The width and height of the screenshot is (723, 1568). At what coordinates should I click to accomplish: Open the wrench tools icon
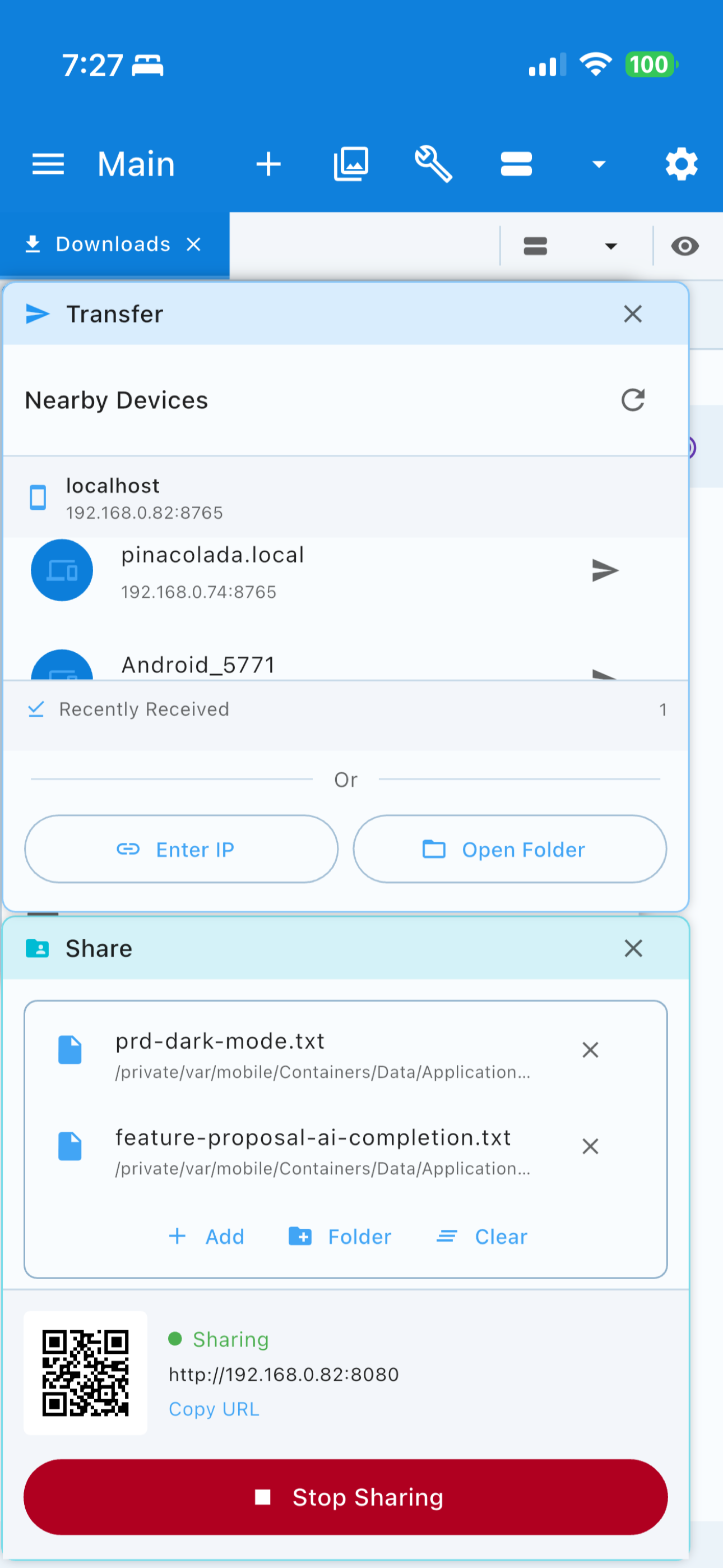[433, 164]
